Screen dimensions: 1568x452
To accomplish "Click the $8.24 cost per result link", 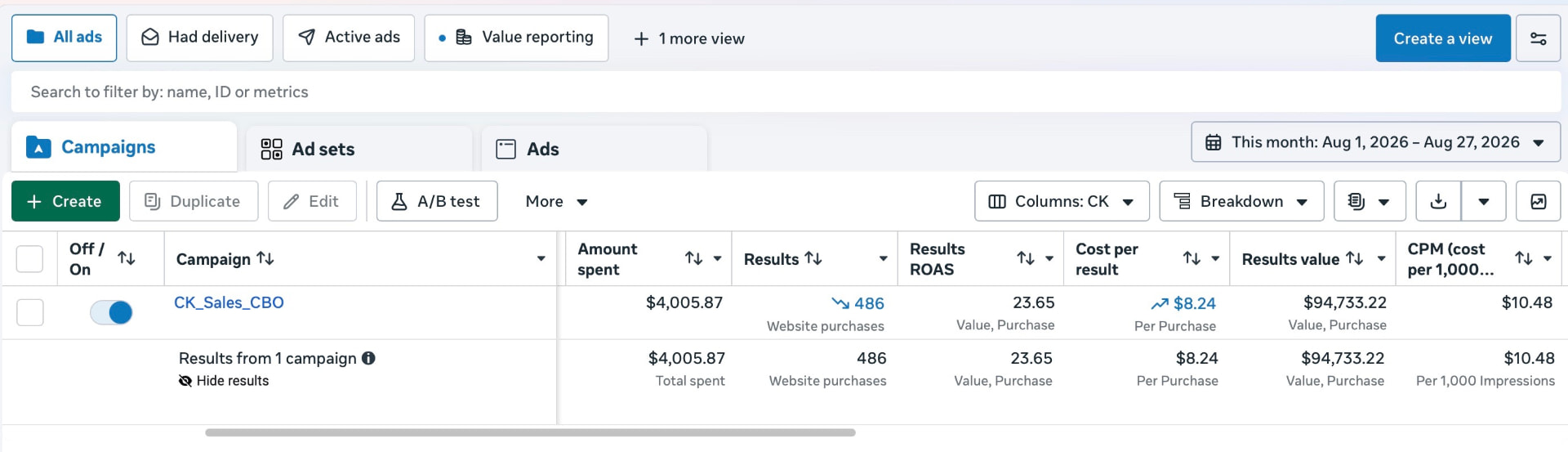I will tap(1183, 303).
